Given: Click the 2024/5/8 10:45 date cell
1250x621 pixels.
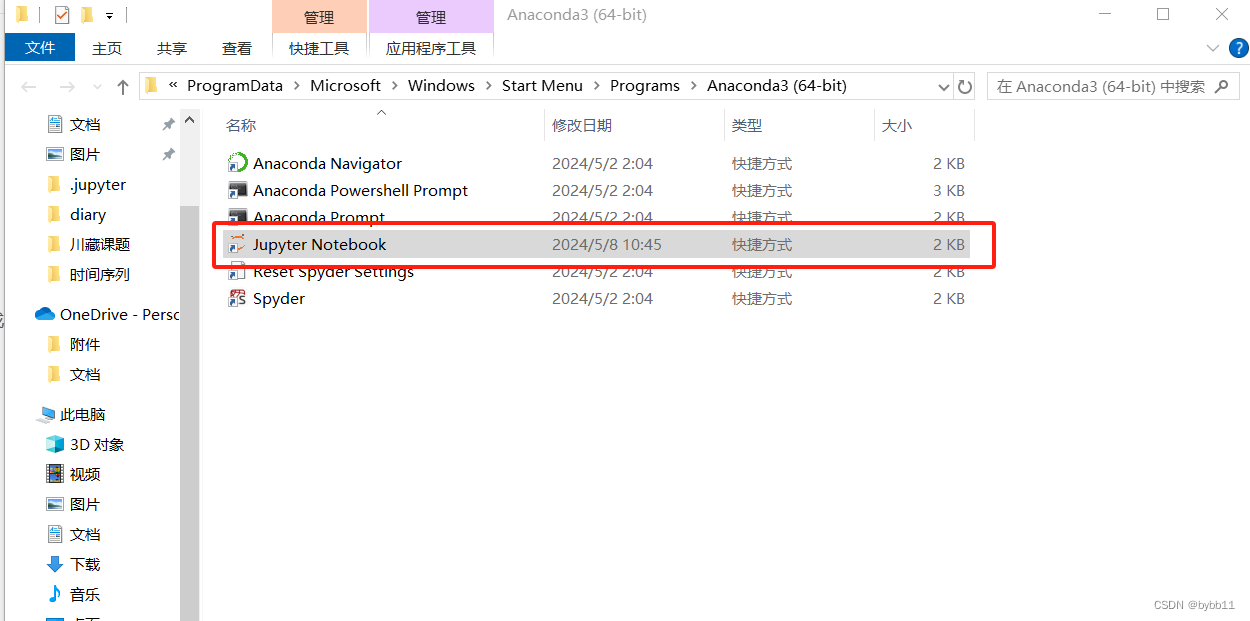Looking at the screenshot, I should tap(607, 244).
